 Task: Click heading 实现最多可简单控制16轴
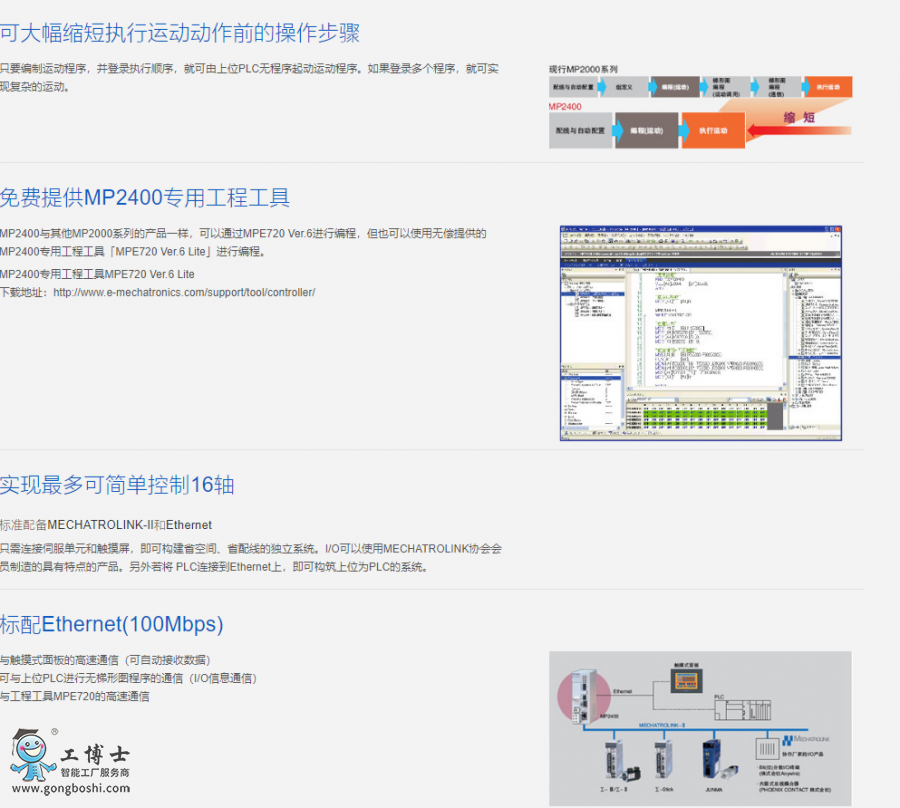[117, 485]
